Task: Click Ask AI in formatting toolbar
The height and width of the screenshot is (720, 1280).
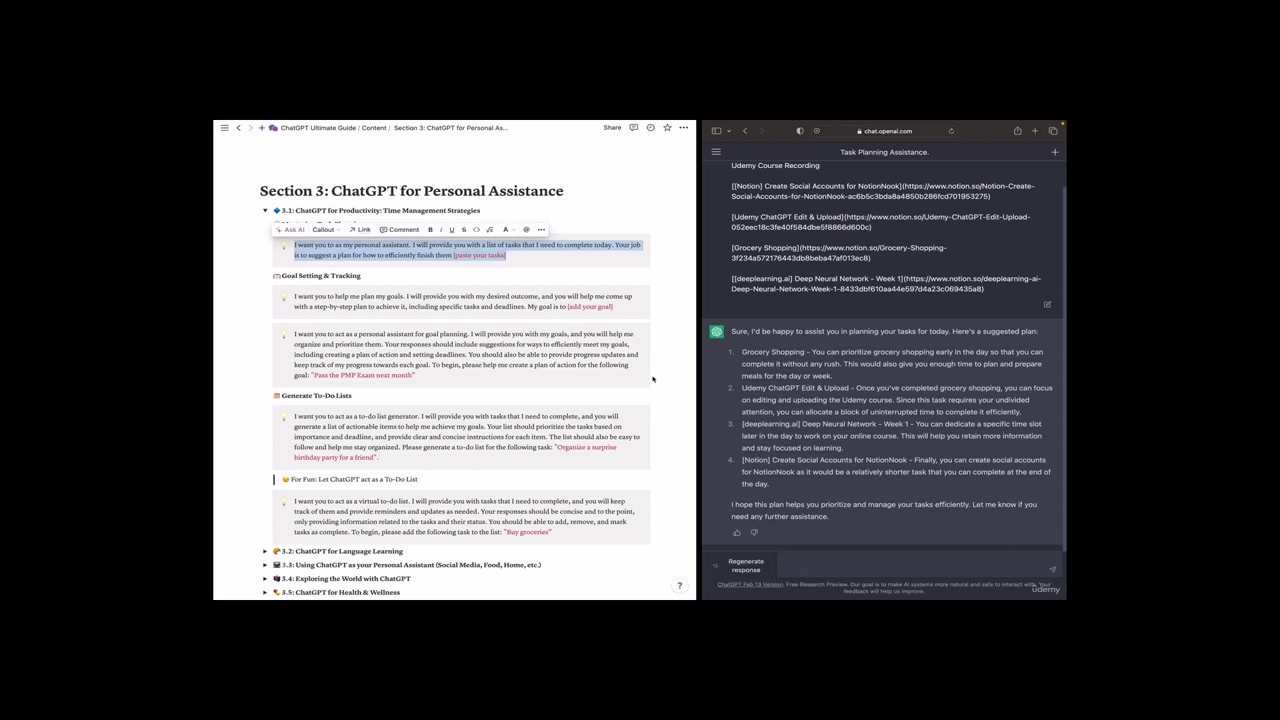Action: pos(291,230)
